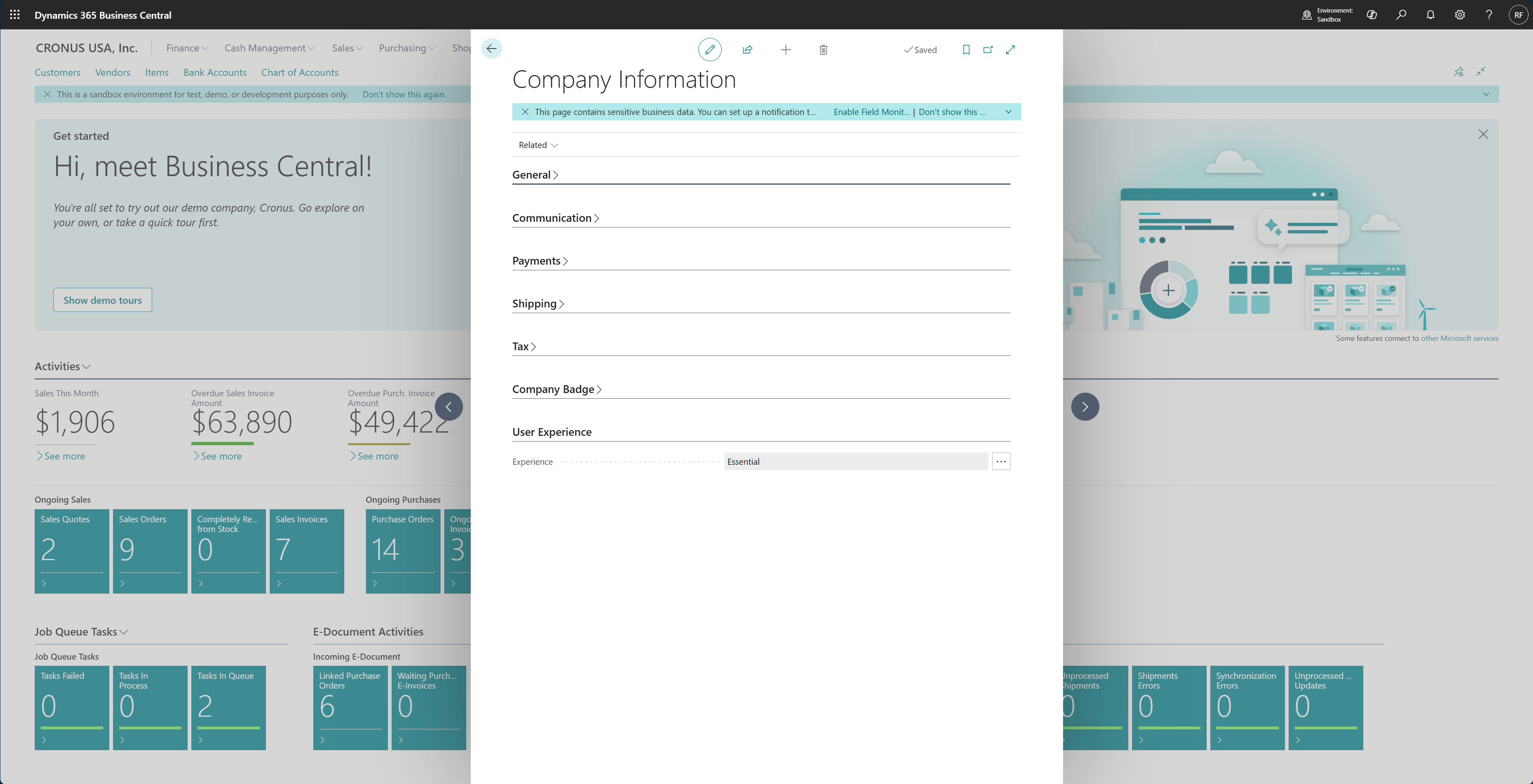This screenshot has width=1533, height=784.
Task: Click other Microsoft services link
Action: pos(1459,338)
